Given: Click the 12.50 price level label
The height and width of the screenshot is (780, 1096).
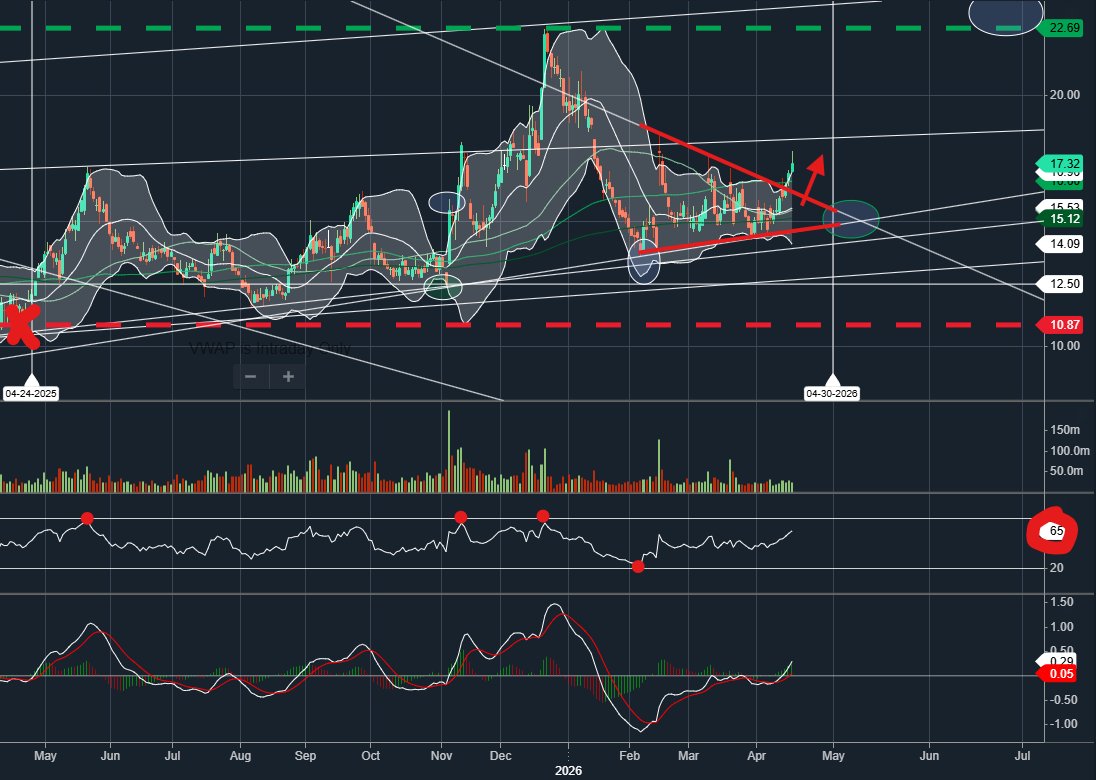Looking at the screenshot, I should (1063, 284).
